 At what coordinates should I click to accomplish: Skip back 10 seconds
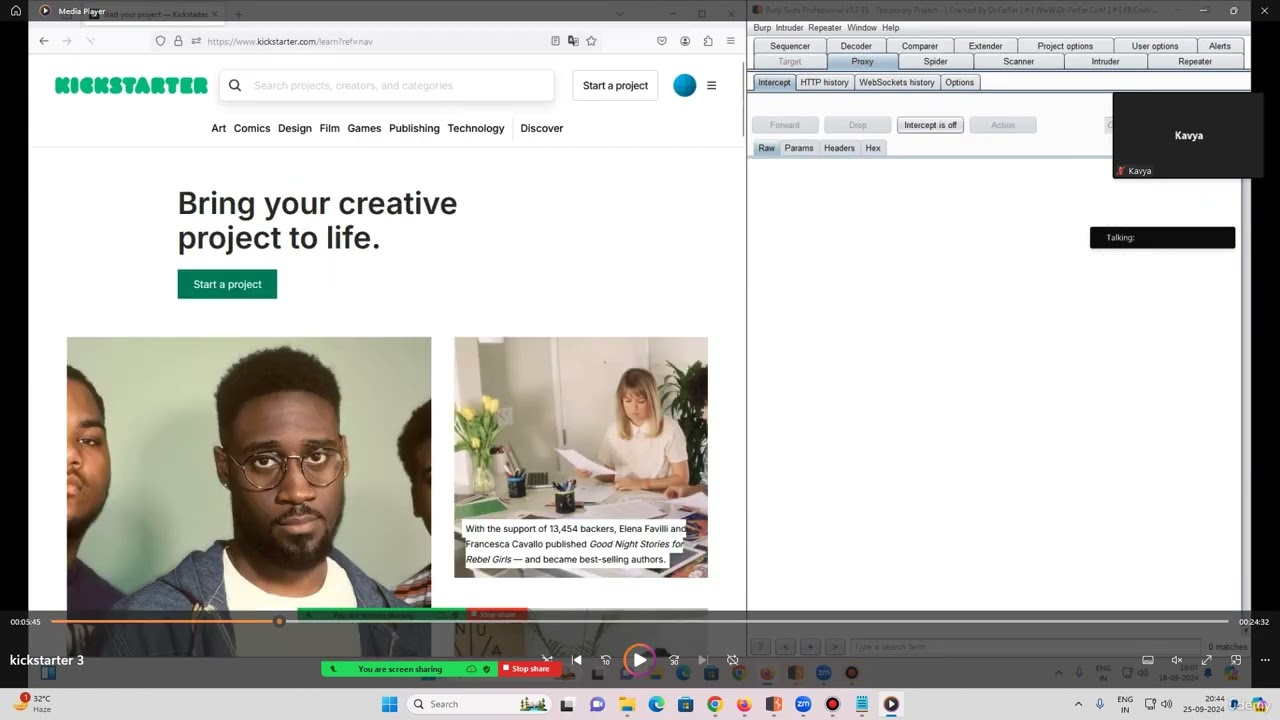point(605,660)
